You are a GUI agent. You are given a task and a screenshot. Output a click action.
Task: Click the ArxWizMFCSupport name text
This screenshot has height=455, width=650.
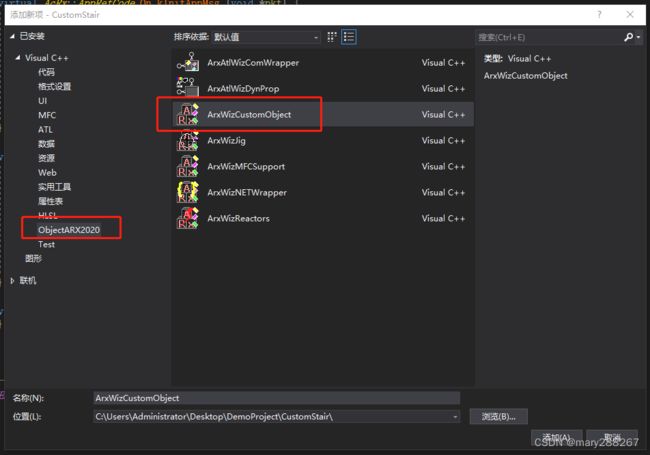[246, 166]
